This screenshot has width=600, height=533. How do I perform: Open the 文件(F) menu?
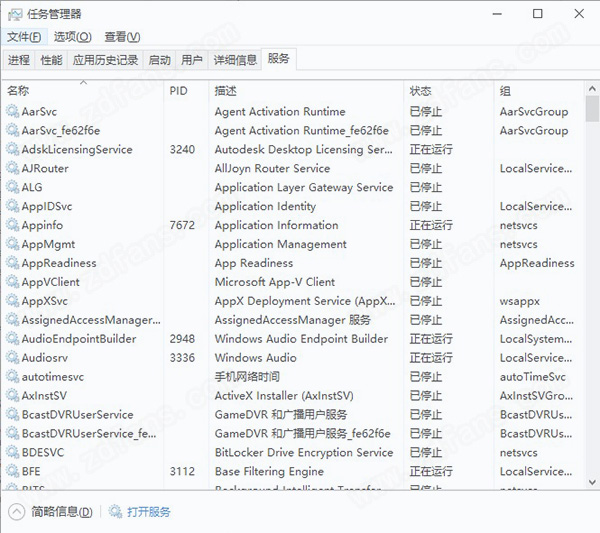(x=24, y=37)
